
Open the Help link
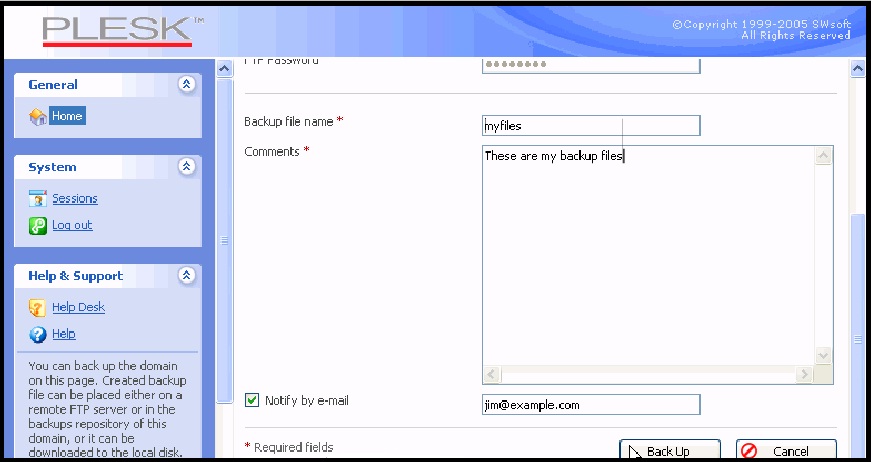(64, 334)
